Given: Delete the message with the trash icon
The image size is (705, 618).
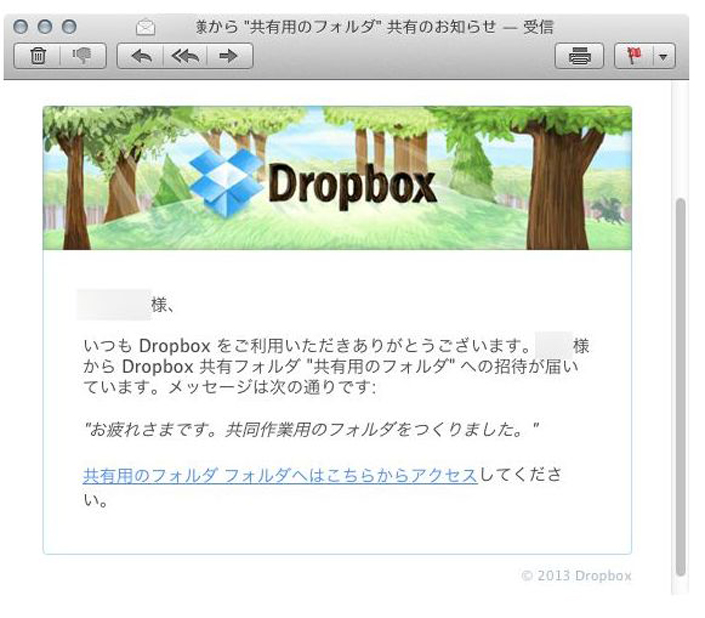Looking at the screenshot, I should click(38, 56).
